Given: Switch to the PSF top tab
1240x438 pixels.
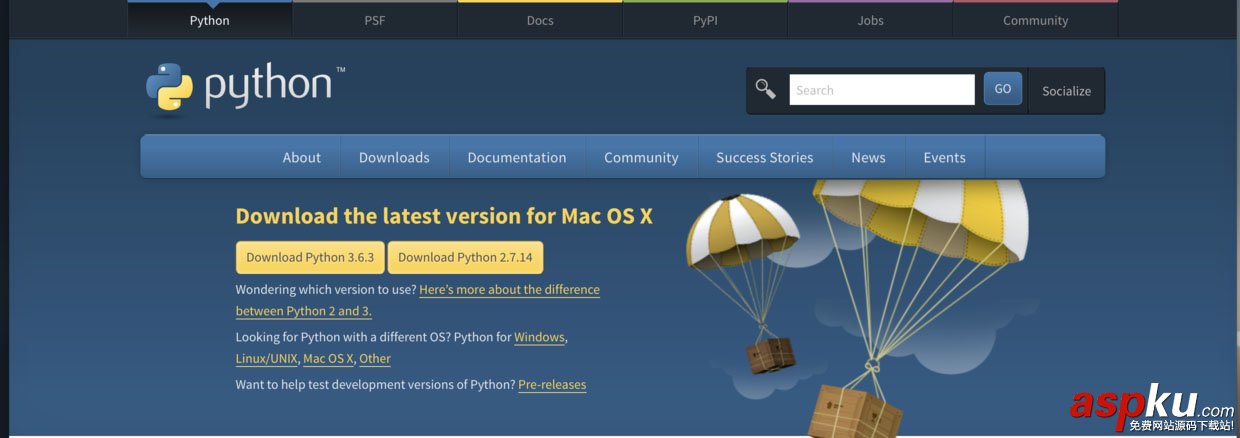Looking at the screenshot, I should (x=375, y=20).
